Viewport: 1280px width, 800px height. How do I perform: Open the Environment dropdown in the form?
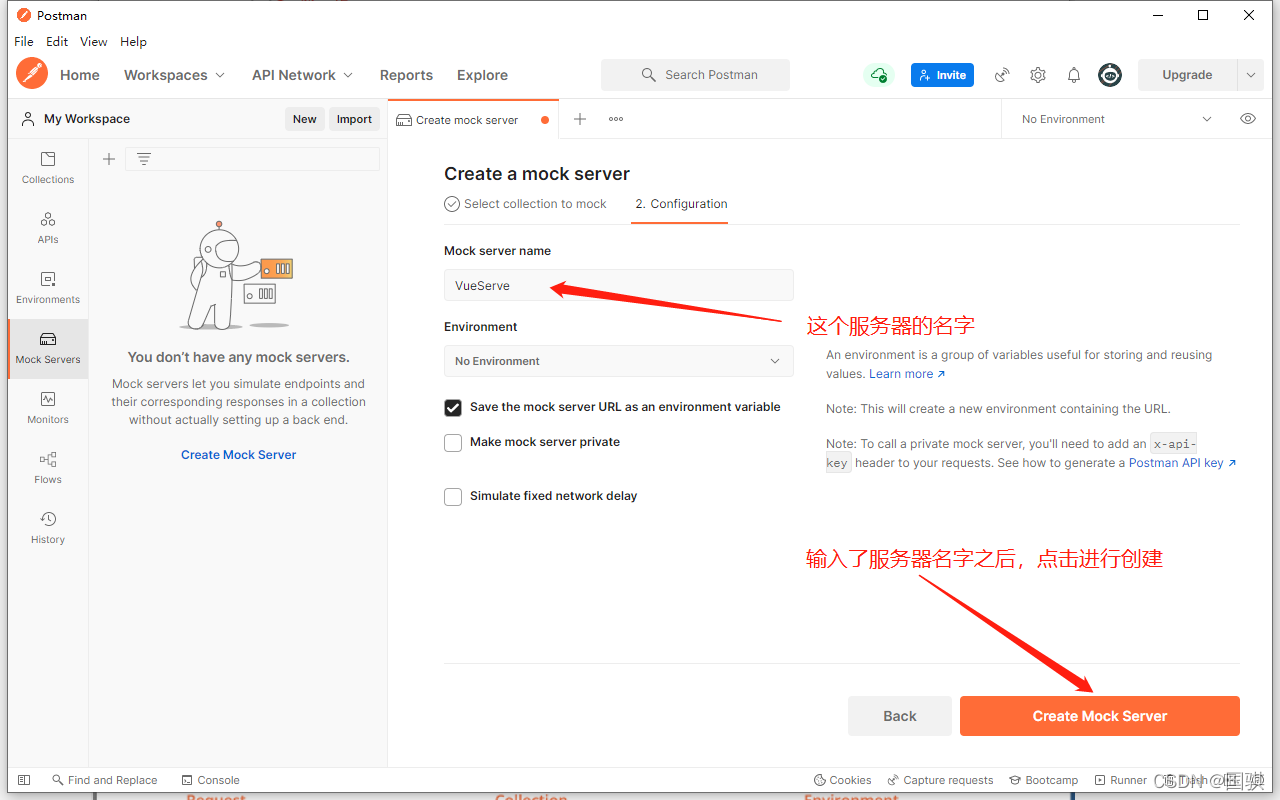click(x=618, y=361)
